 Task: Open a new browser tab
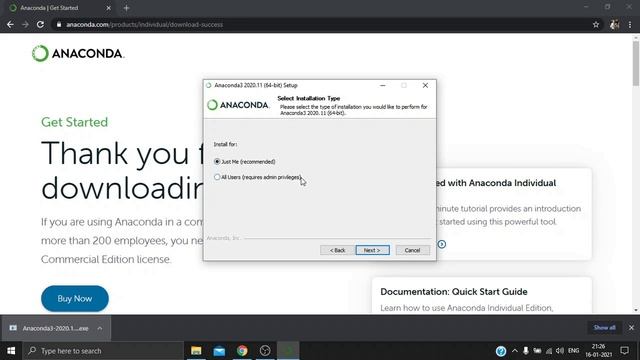127,8
